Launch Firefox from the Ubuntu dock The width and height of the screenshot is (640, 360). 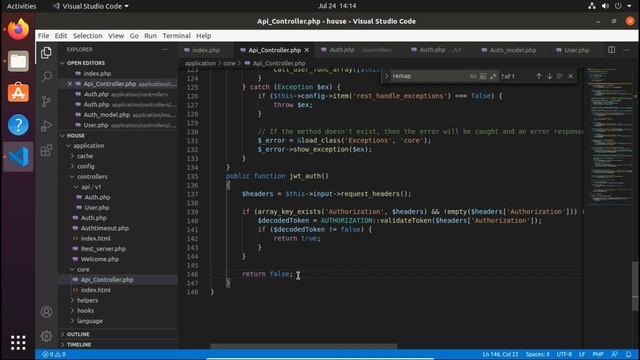tap(18, 29)
